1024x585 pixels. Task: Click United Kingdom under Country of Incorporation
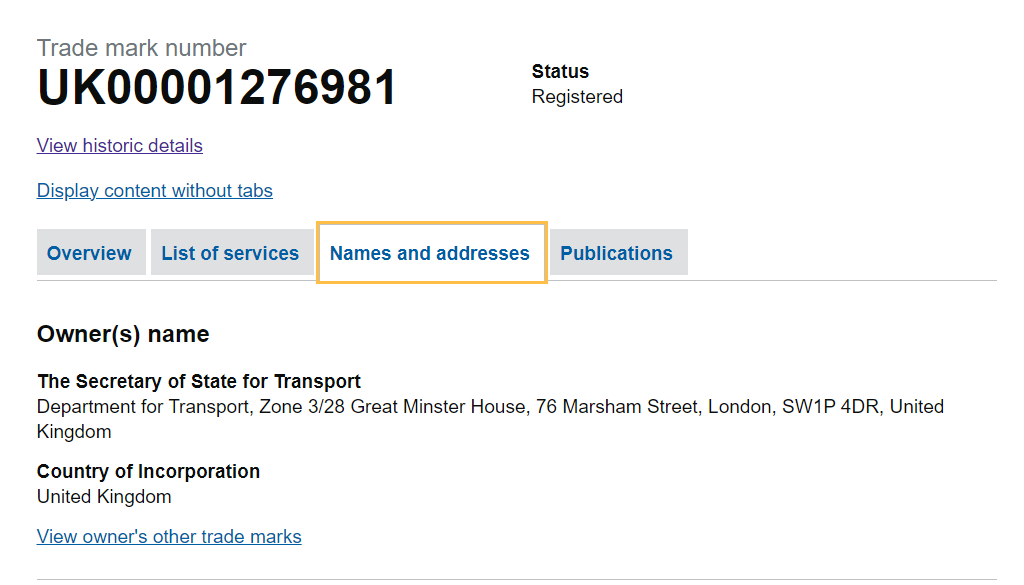coord(104,497)
